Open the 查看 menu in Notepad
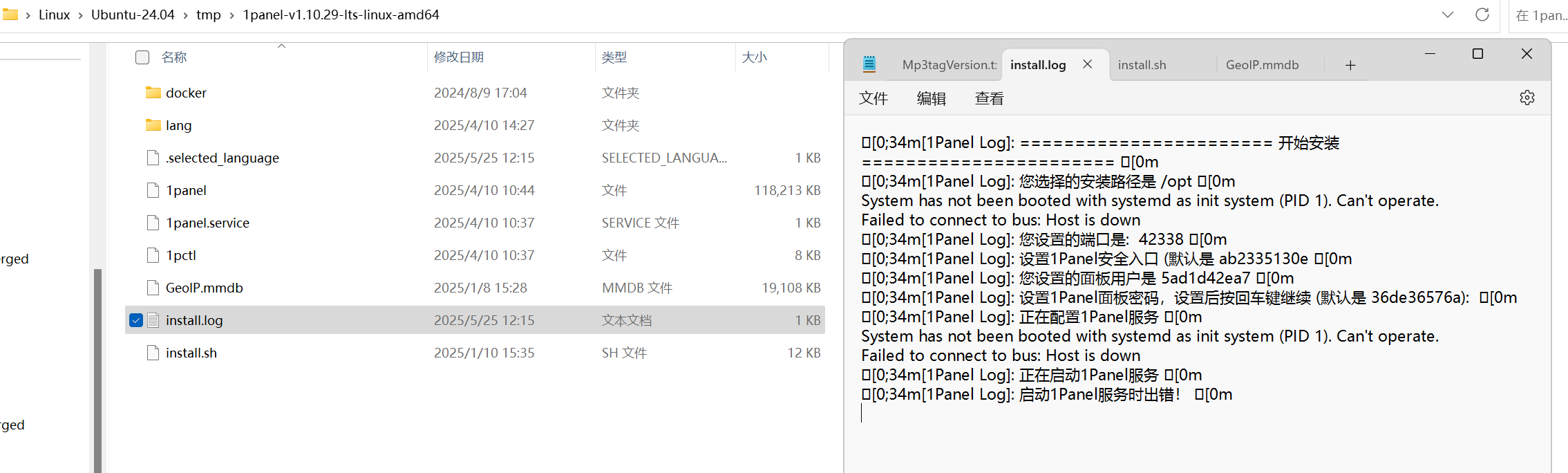1568x473 pixels. click(x=989, y=98)
